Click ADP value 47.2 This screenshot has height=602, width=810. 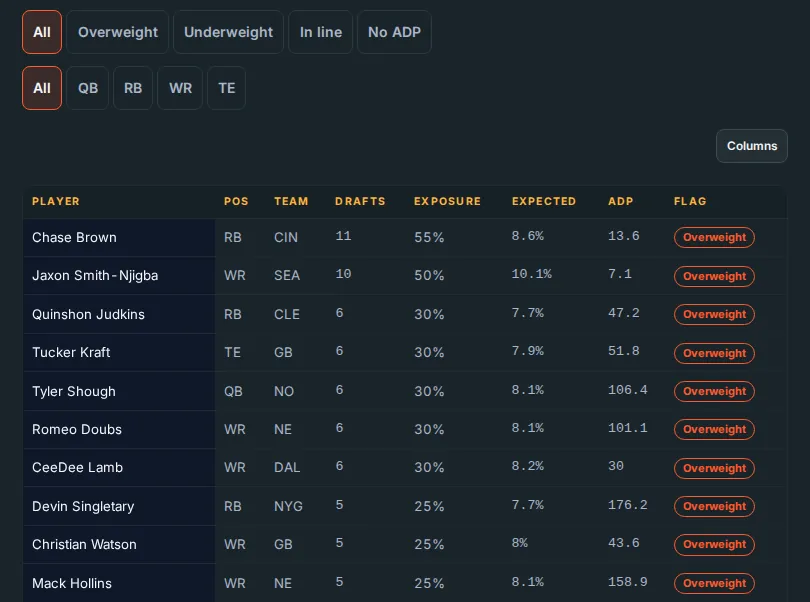(x=624, y=313)
